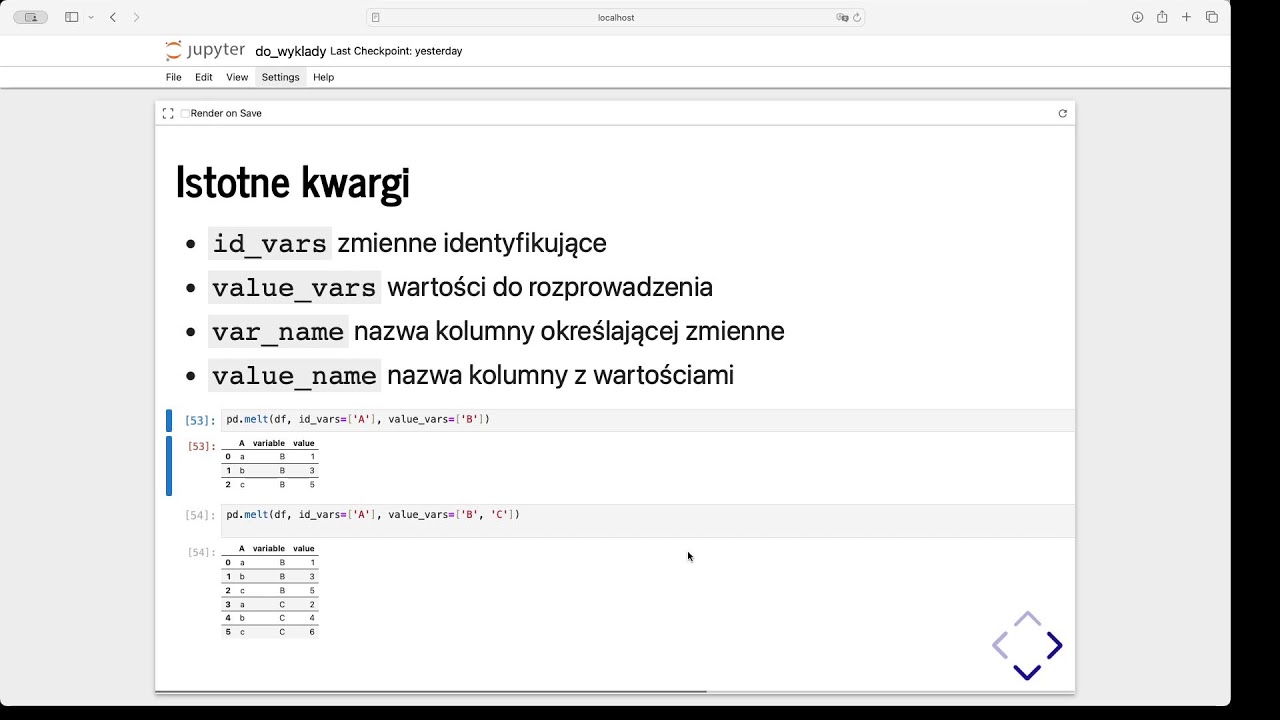Go back to previous page
The width and height of the screenshot is (1280, 720).
[113, 17]
